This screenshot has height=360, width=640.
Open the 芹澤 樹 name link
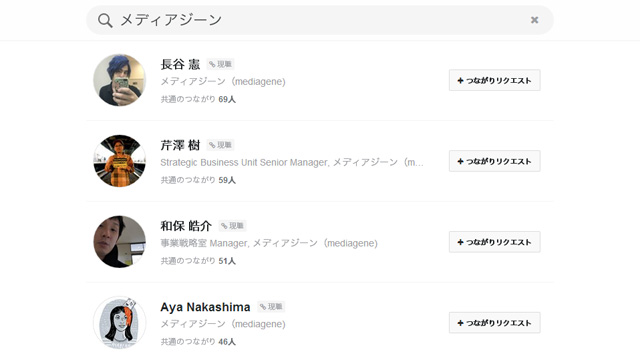[180, 145]
